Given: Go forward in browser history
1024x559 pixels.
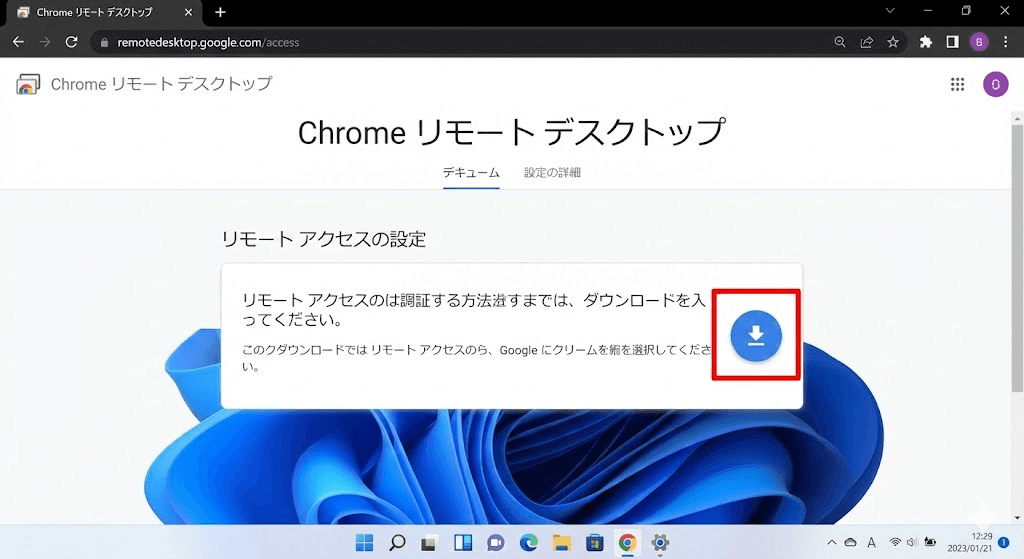Looking at the screenshot, I should (44, 42).
